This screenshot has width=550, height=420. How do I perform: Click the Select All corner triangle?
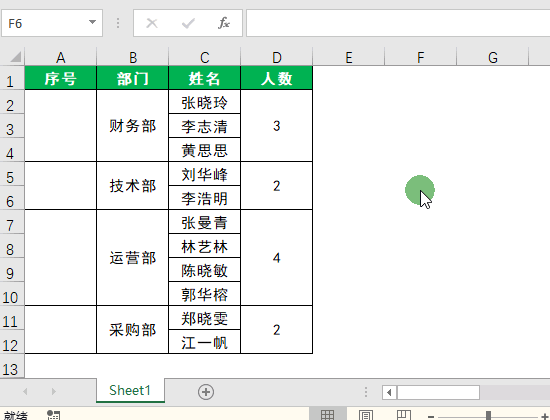pyautogui.click(x=15, y=56)
